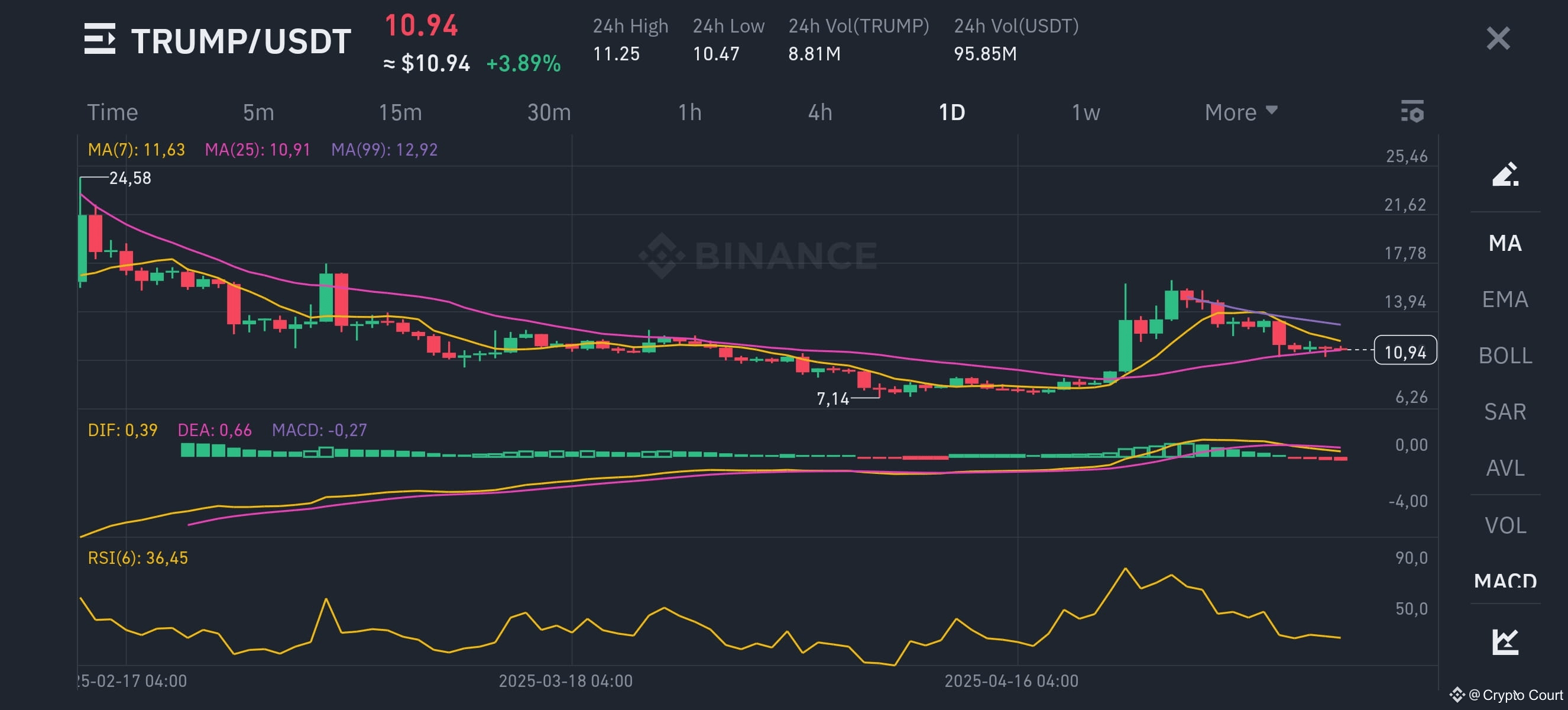Activate the drawing pencil tool icon
This screenshot has width=1568, height=710.
click(x=1505, y=174)
